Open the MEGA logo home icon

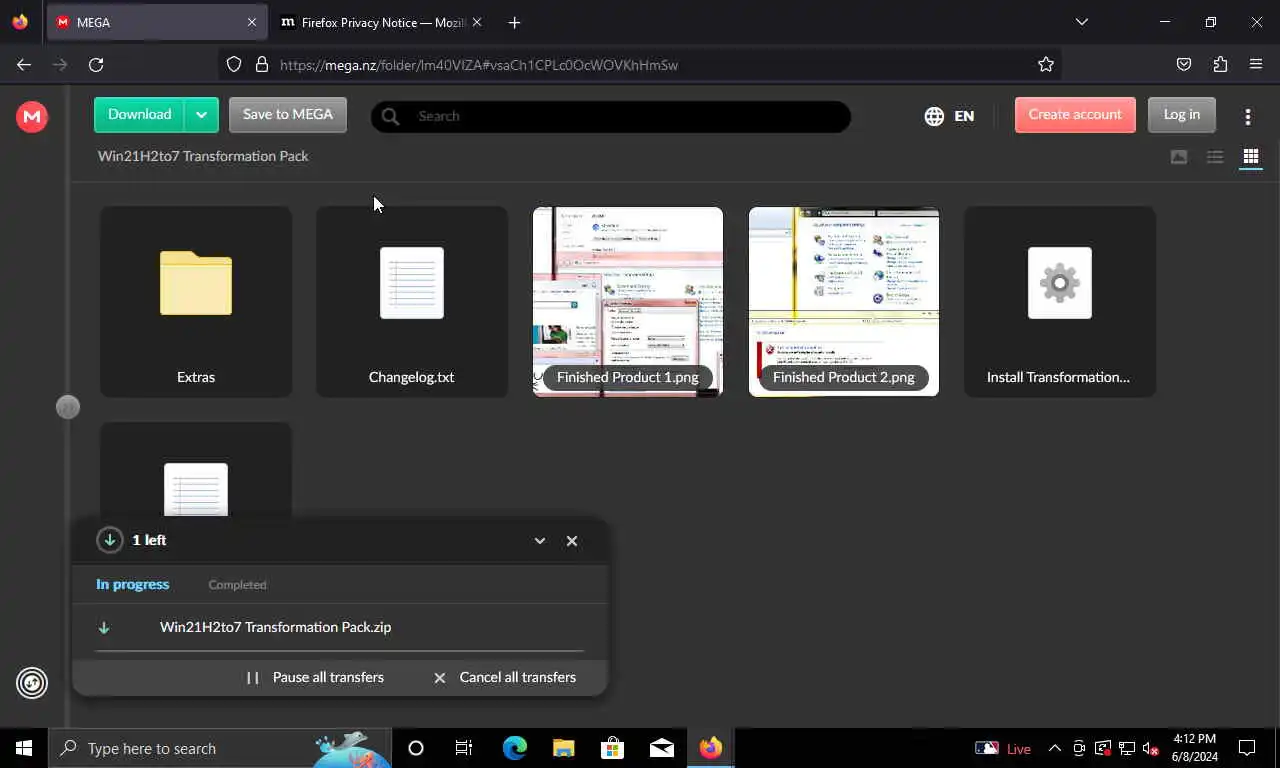point(32,116)
